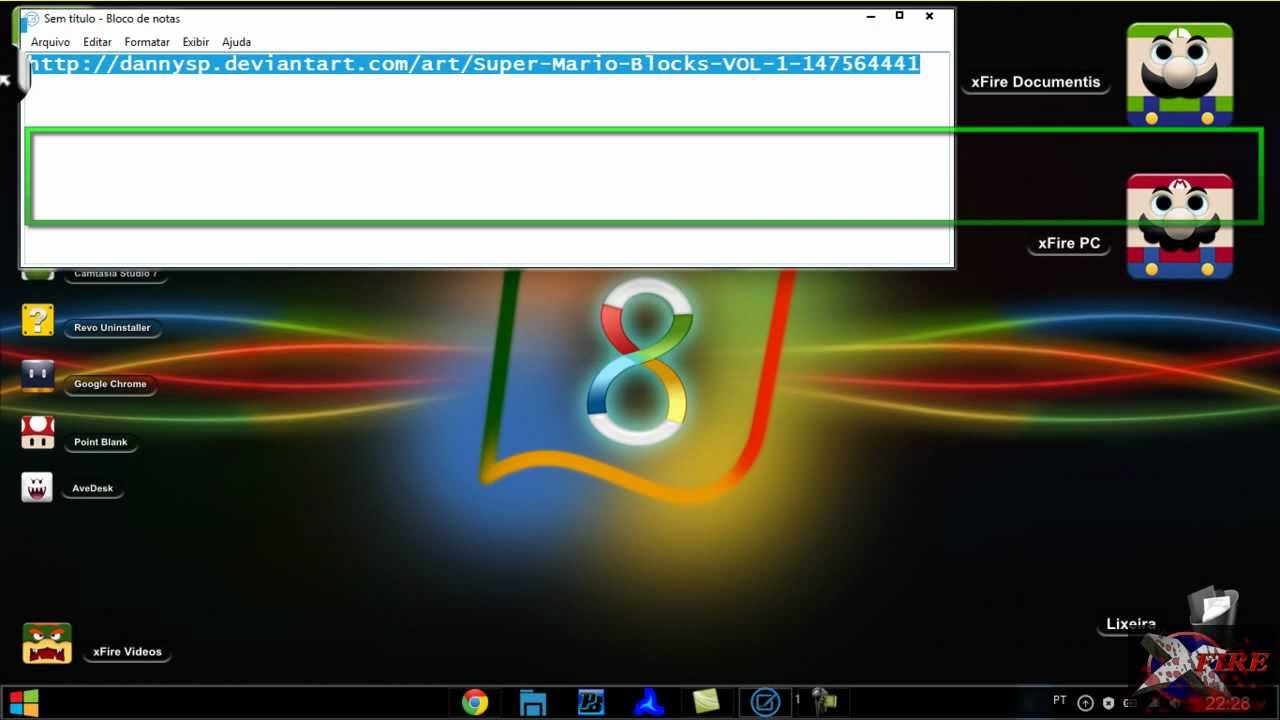This screenshot has height=720, width=1280.
Task: Open the Arquivo menu in Bloco de notas
Action: click(x=50, y=42)
